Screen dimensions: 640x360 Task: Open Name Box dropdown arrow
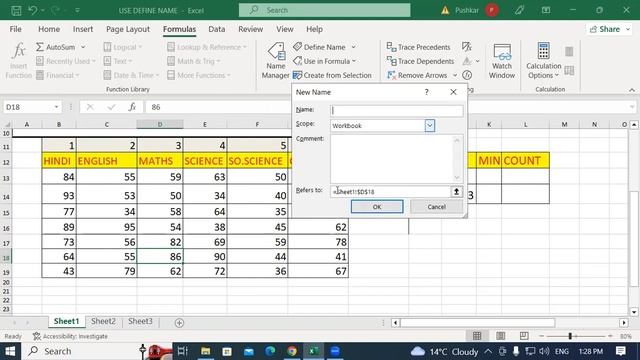(56, 107)
